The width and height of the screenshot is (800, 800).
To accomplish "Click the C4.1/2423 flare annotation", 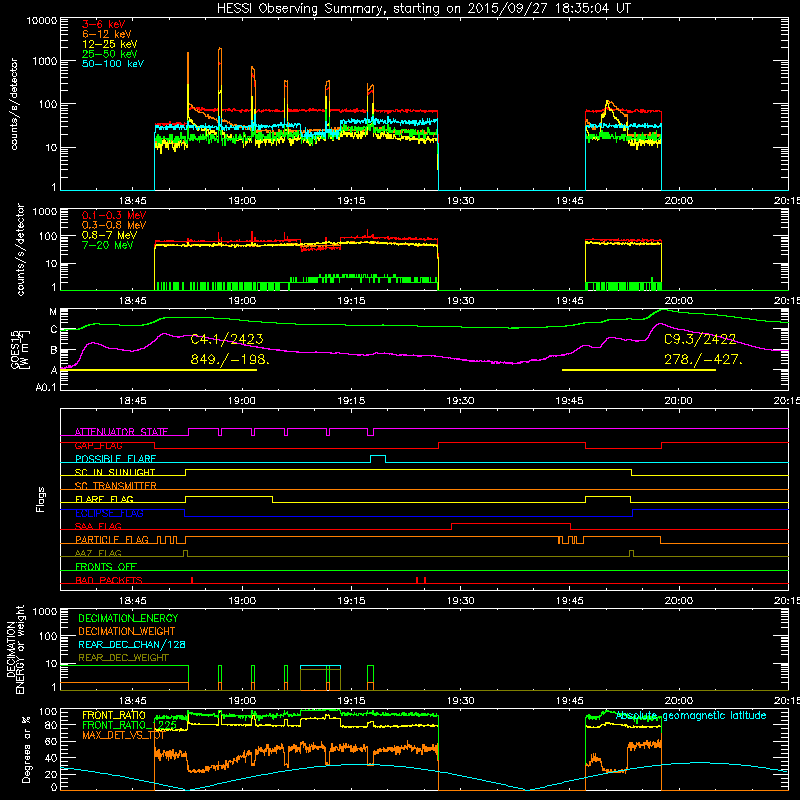I will [227, 339].
